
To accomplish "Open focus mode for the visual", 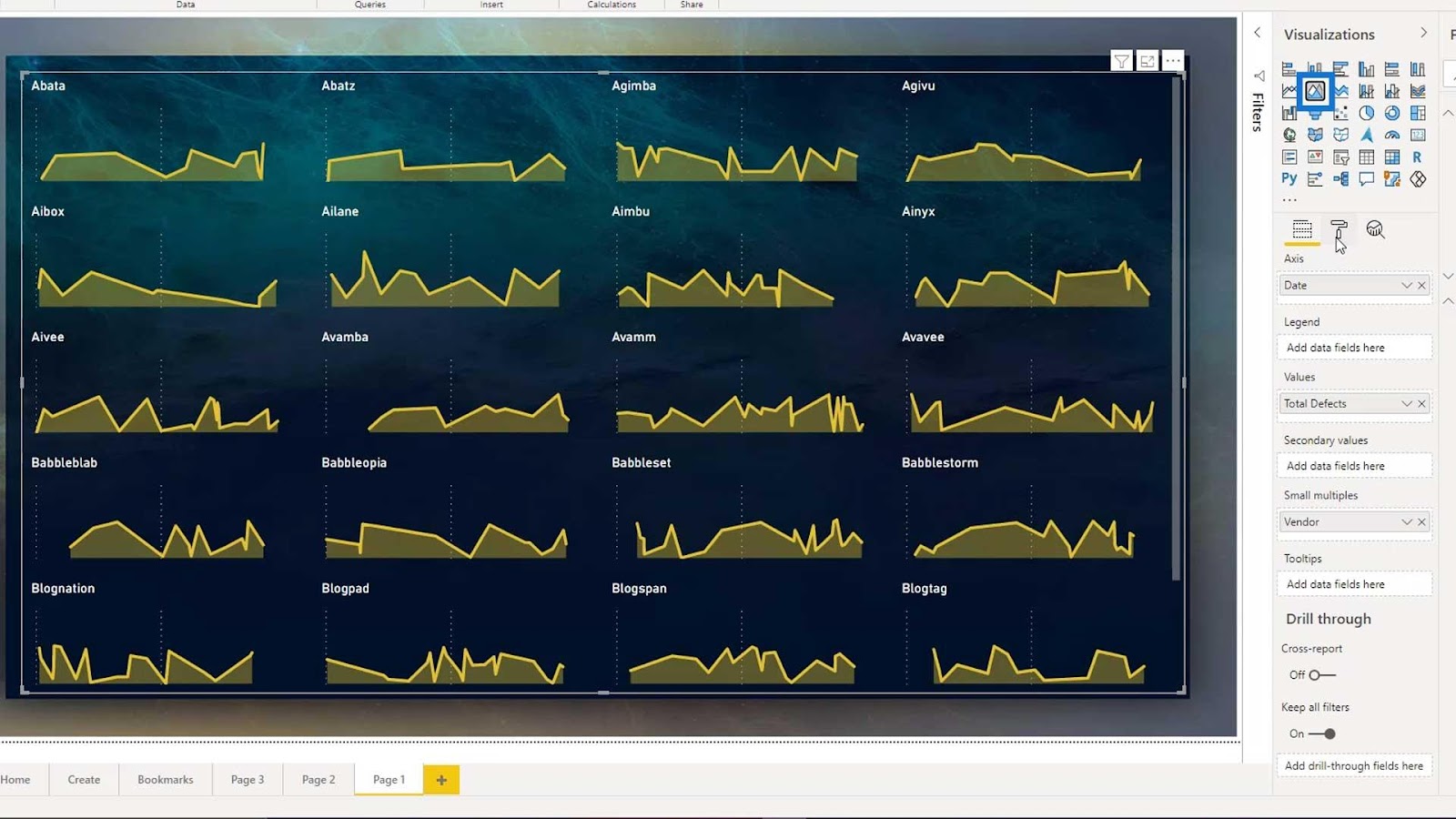I will click(1148, 61).
